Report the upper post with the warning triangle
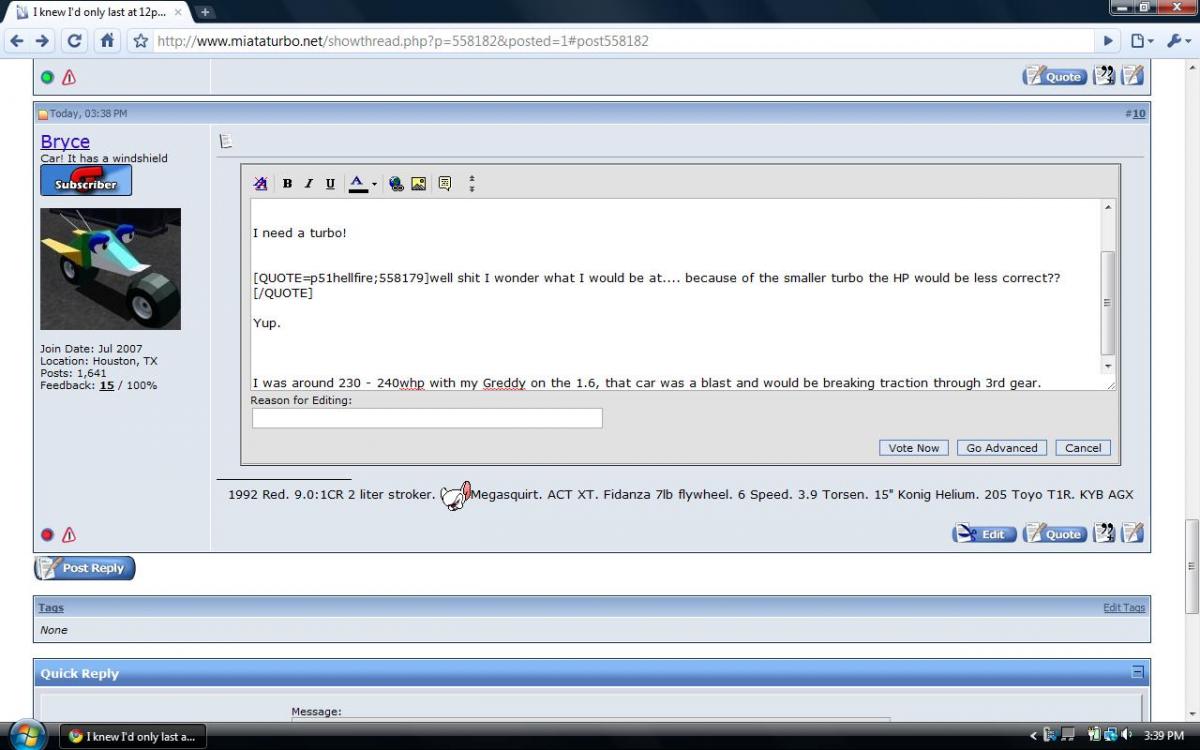This screenshot has width=1200, height=750. coord(69,77)
